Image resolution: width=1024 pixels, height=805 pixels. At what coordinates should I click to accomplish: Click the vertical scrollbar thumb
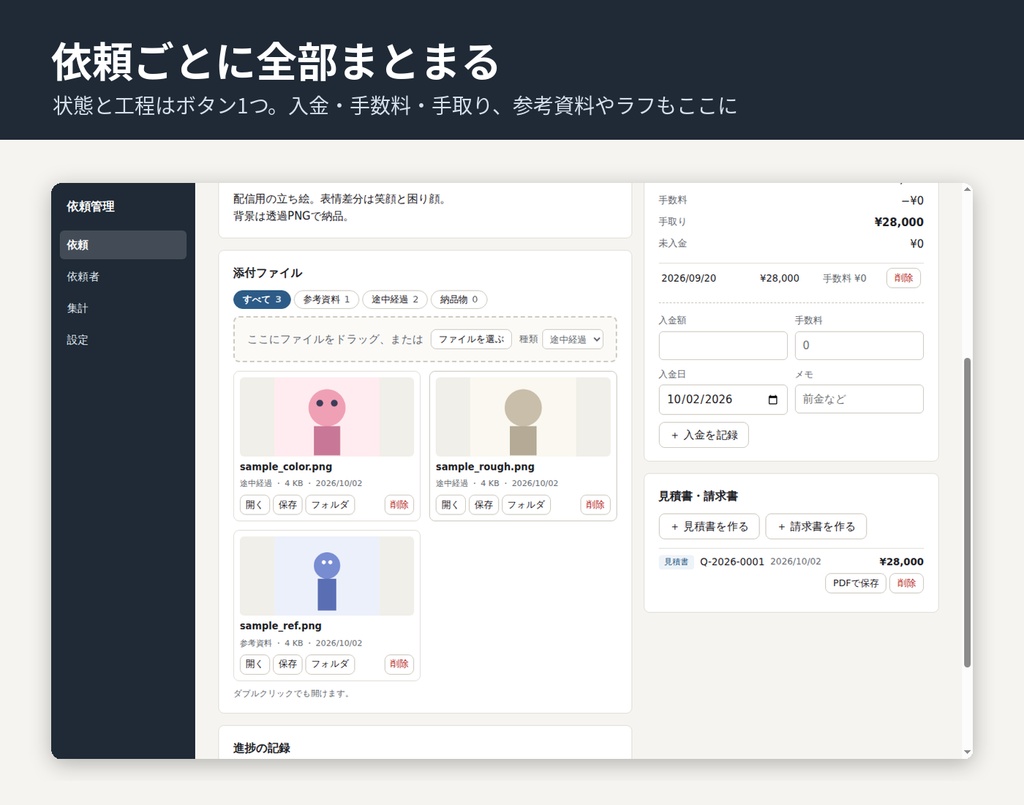point(967,513)
